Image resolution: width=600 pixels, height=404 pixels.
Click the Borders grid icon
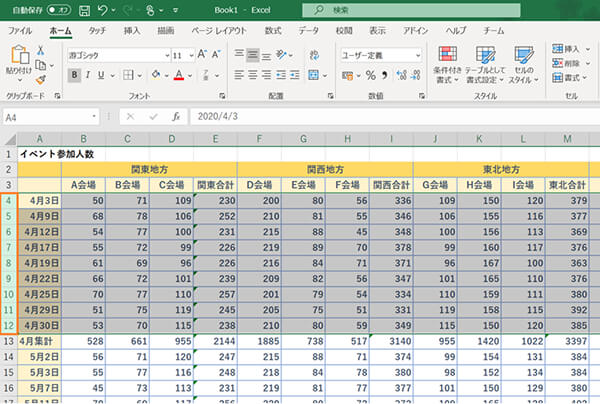point(128,75)
